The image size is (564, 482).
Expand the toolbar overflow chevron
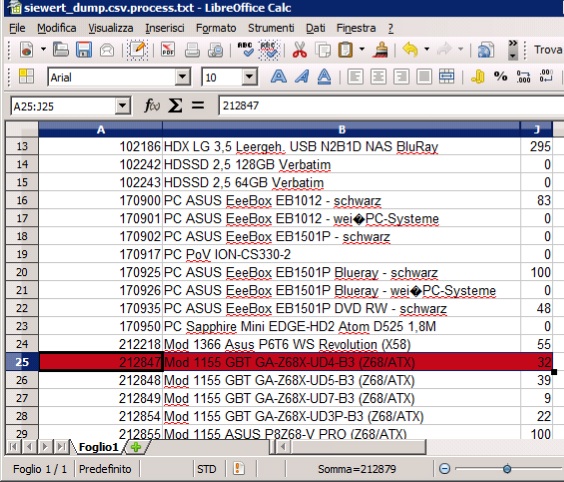click(x=513, y=50)
